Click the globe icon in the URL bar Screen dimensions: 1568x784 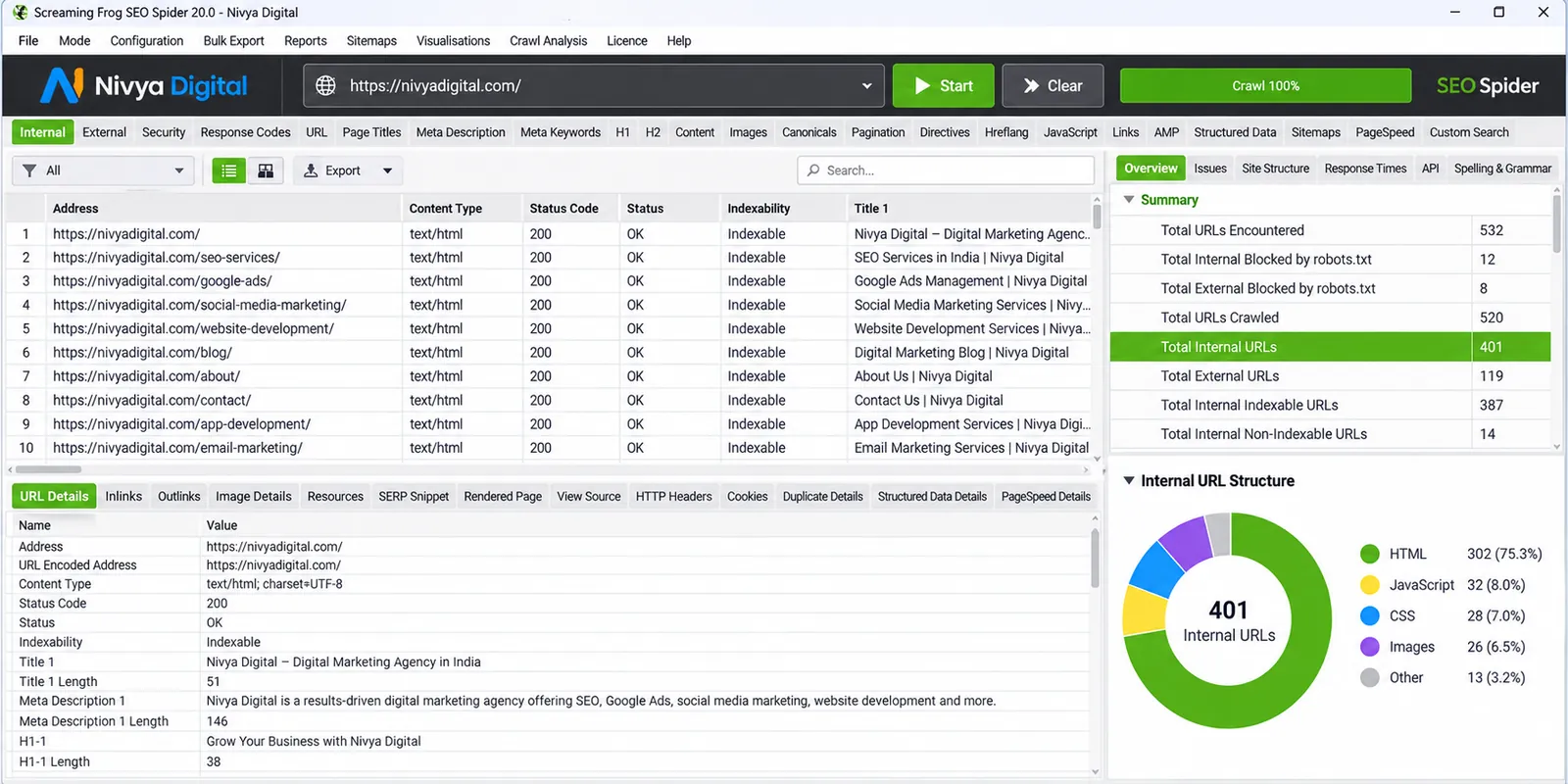pyautogui.click(x=325, y=86)
